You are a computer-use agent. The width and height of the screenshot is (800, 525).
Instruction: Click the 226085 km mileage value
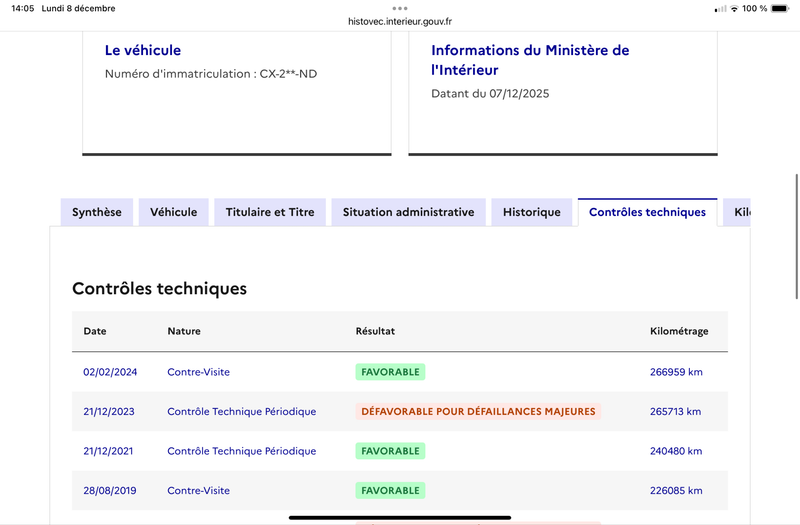[x=676, y=490]
